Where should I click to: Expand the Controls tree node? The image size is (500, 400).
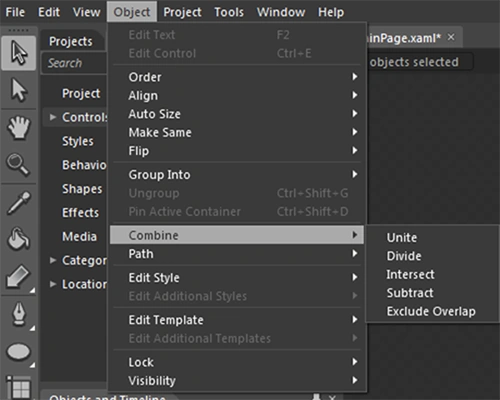pyautogui.click(x=53, y=117)
